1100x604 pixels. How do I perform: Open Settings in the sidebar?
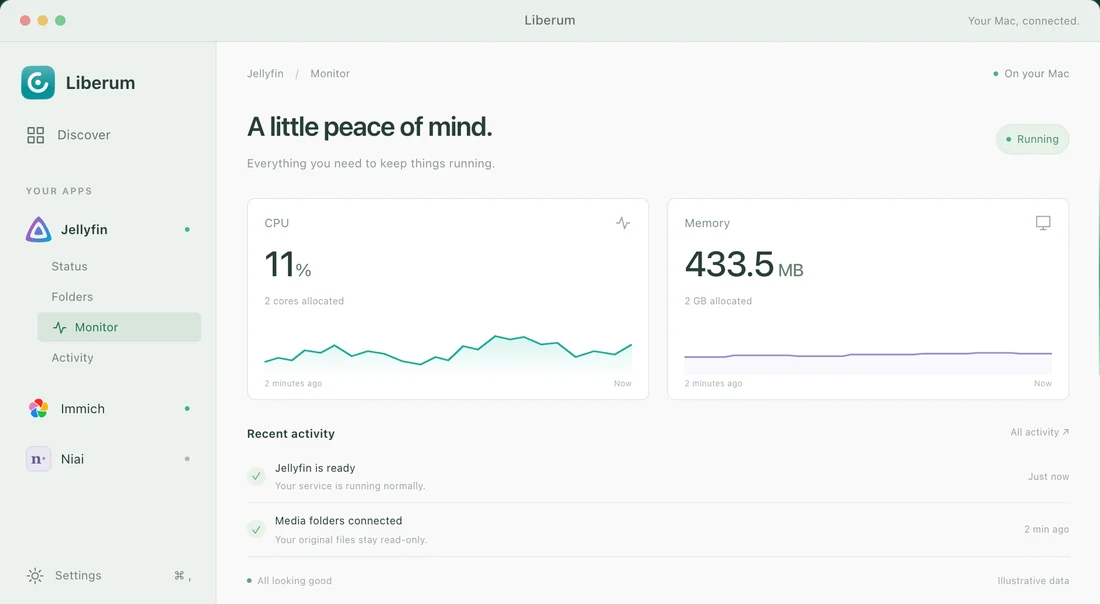click(78, 575)
